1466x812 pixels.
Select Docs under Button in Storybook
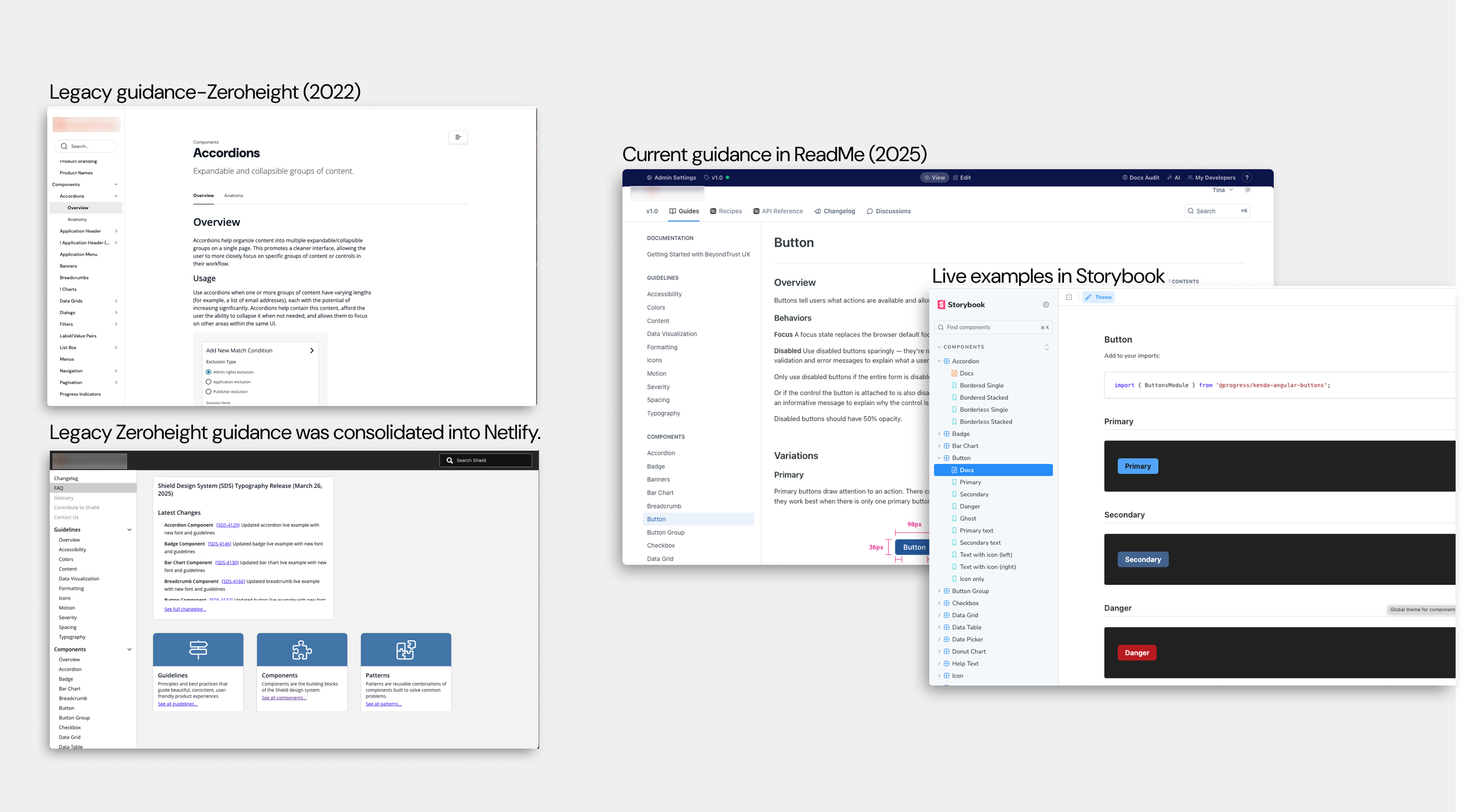pyautogui.click(x=993, y=470)
